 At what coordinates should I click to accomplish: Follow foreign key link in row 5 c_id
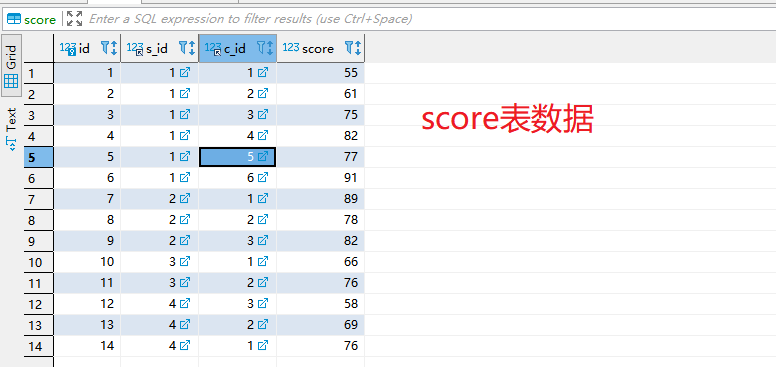tap(263, 157)
